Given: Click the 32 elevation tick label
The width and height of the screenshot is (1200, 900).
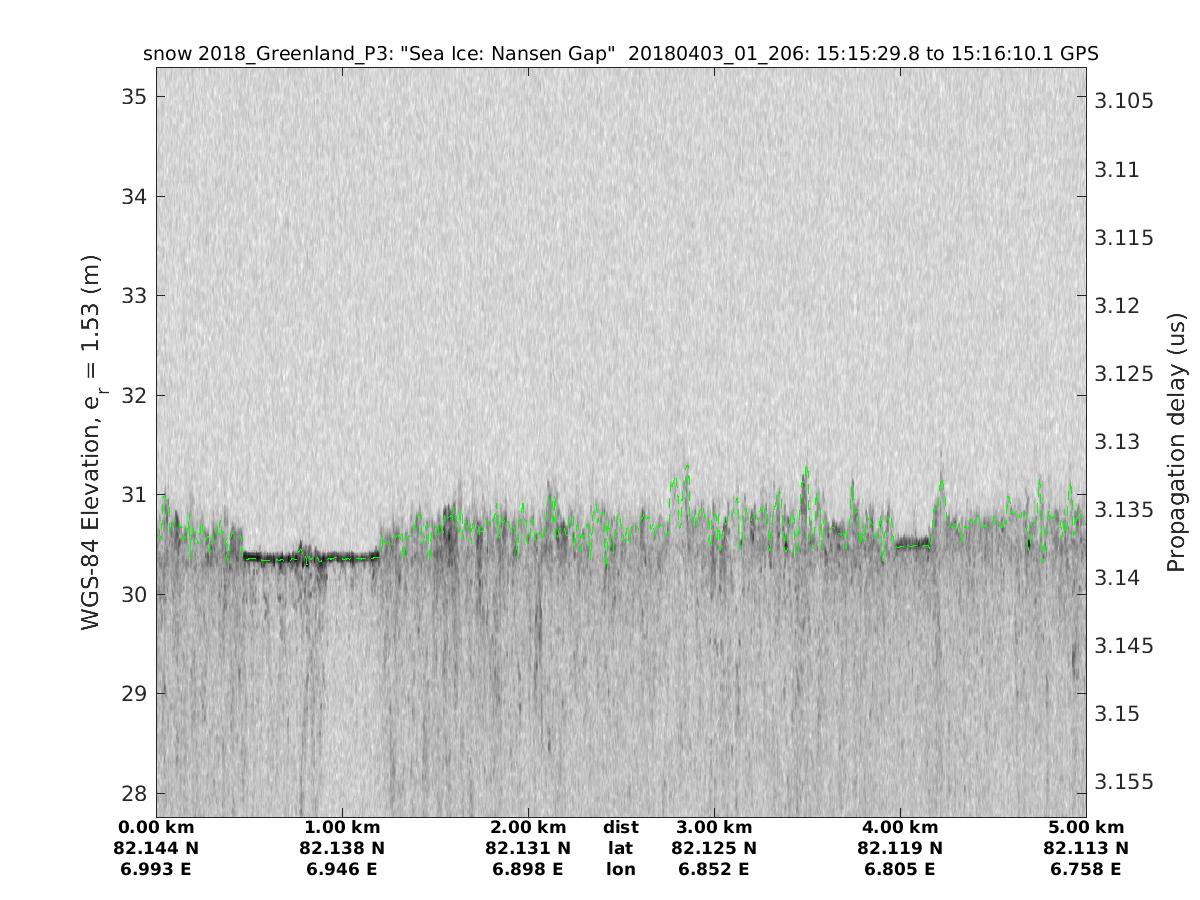Looking at the screenshot, I should [133, 395].
